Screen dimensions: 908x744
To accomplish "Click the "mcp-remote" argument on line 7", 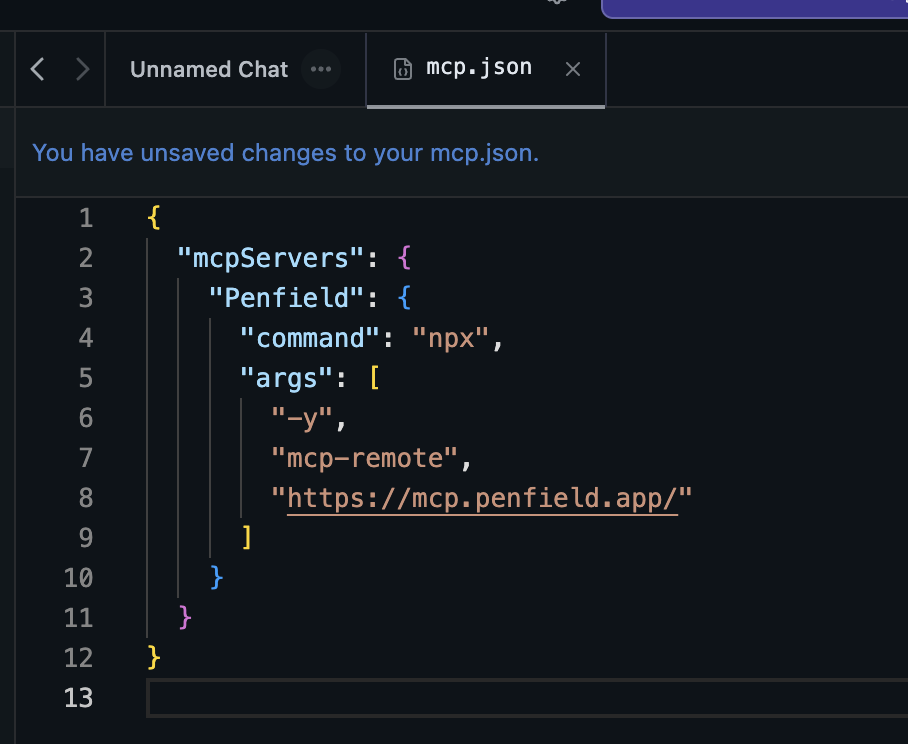I will [x=364, y=458].
